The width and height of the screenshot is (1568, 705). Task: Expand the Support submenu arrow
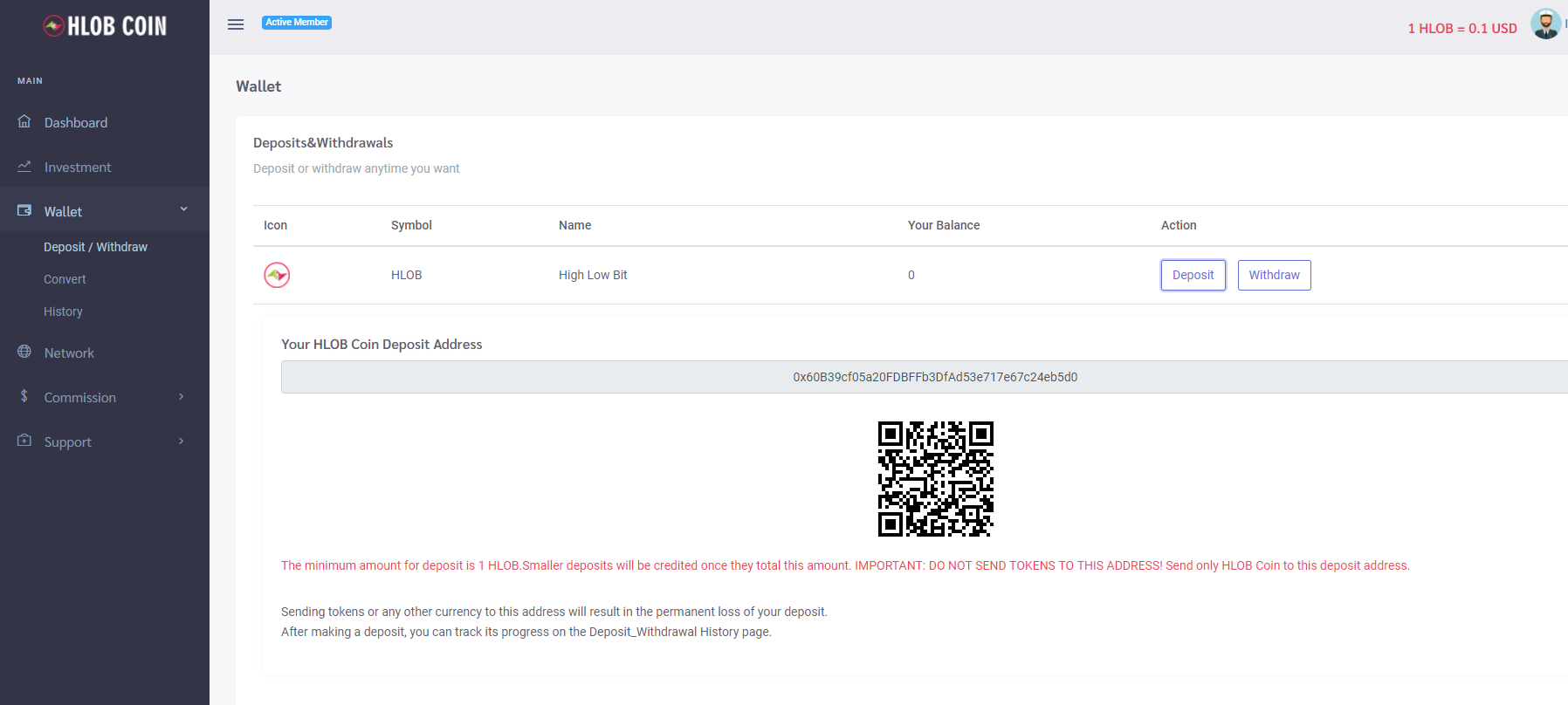coord(182,441)
